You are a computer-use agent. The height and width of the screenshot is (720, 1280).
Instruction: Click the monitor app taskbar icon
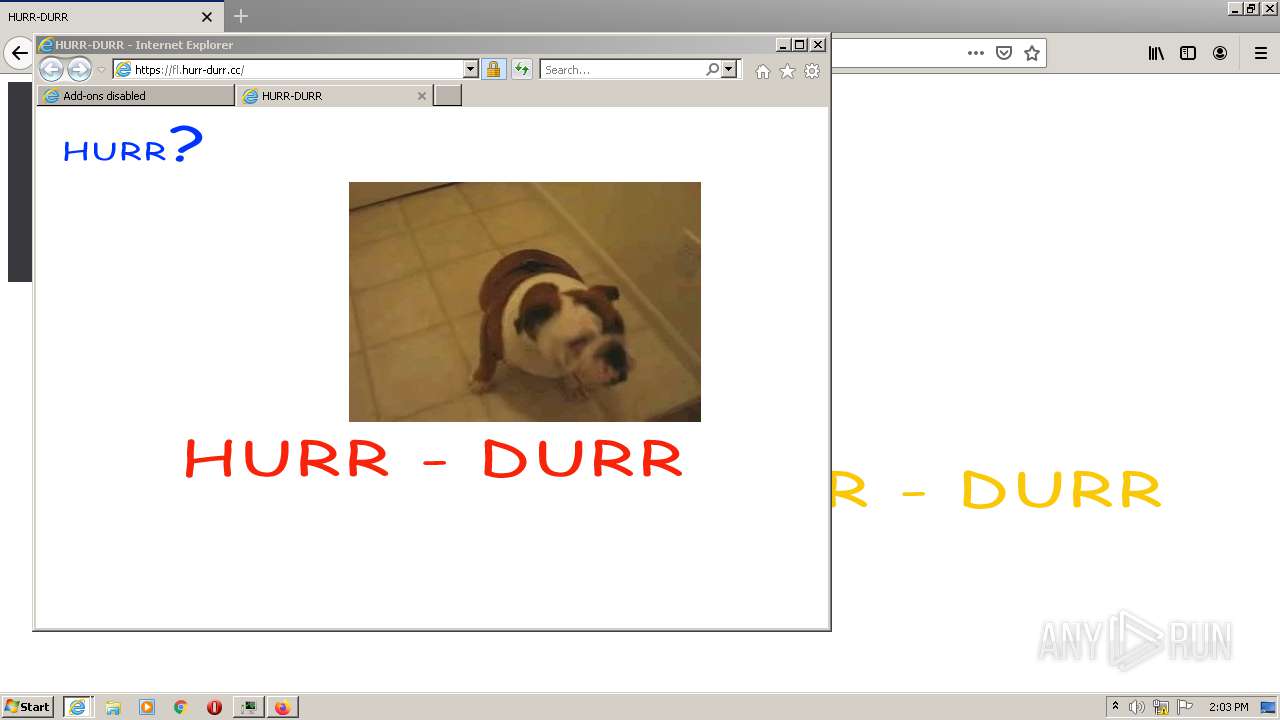point(248,707)
